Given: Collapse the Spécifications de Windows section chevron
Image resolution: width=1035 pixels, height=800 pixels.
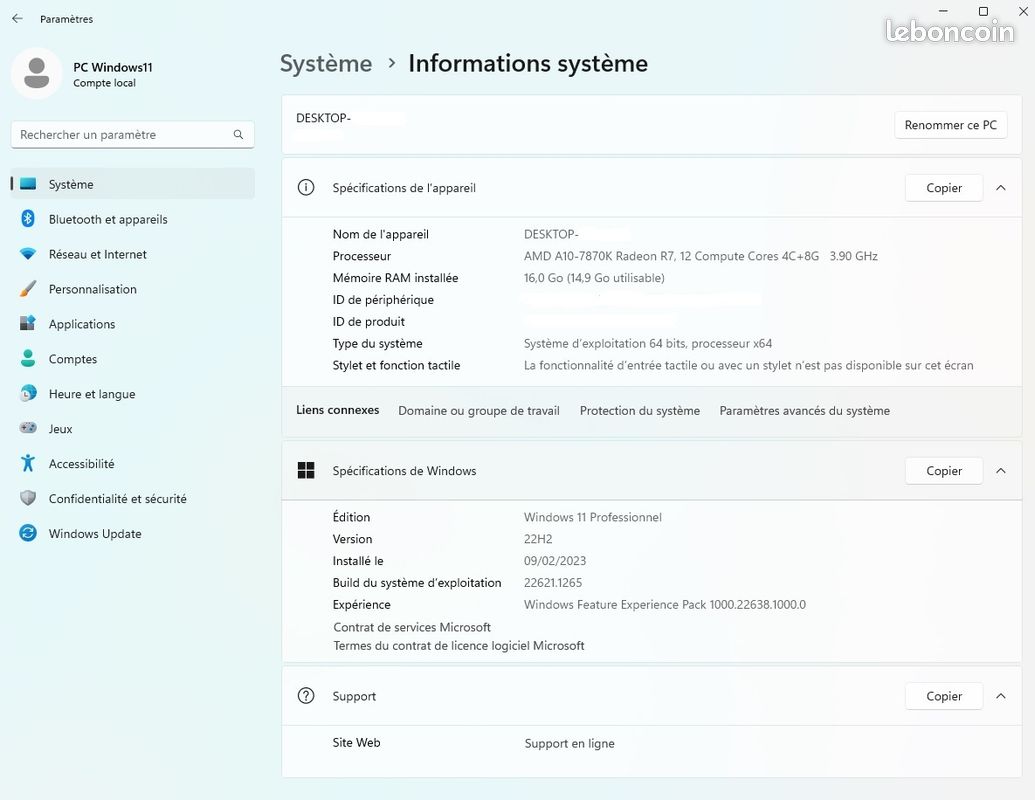Looking at the screenshot, I should coord(1001,471).
